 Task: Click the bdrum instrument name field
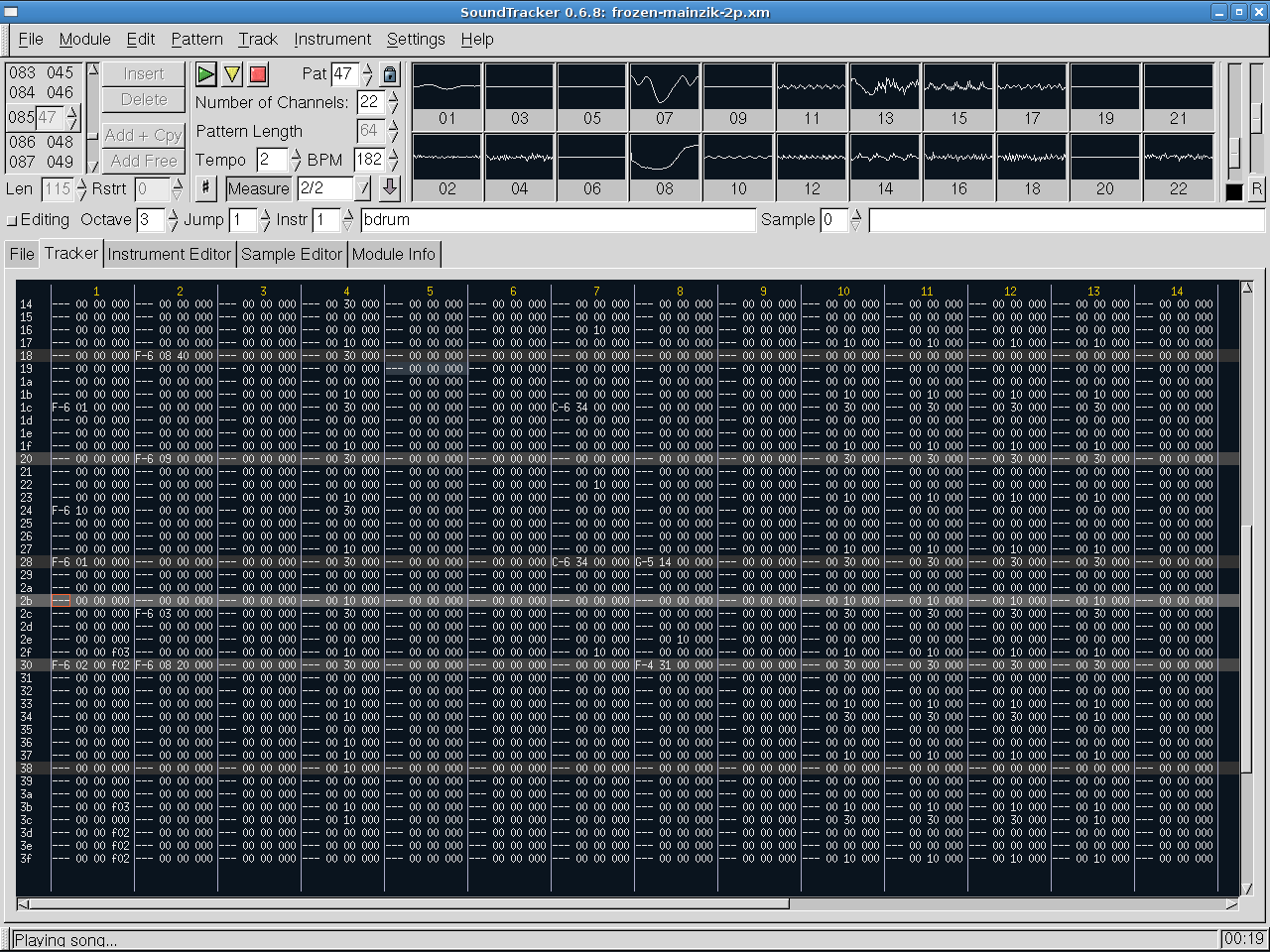pos(558,220)
